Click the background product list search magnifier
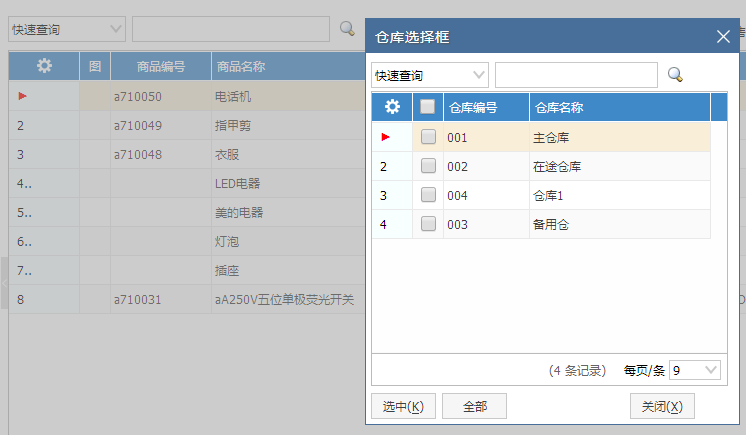The height and width of the screenshot is (435, 746). click(347, 29)
